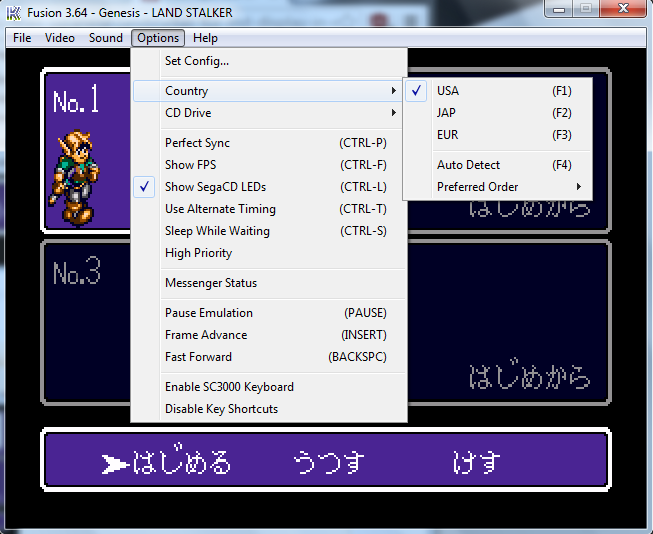Open the Video menu
The height and width of the screenshot is (534, 653).
pos(60,38)
